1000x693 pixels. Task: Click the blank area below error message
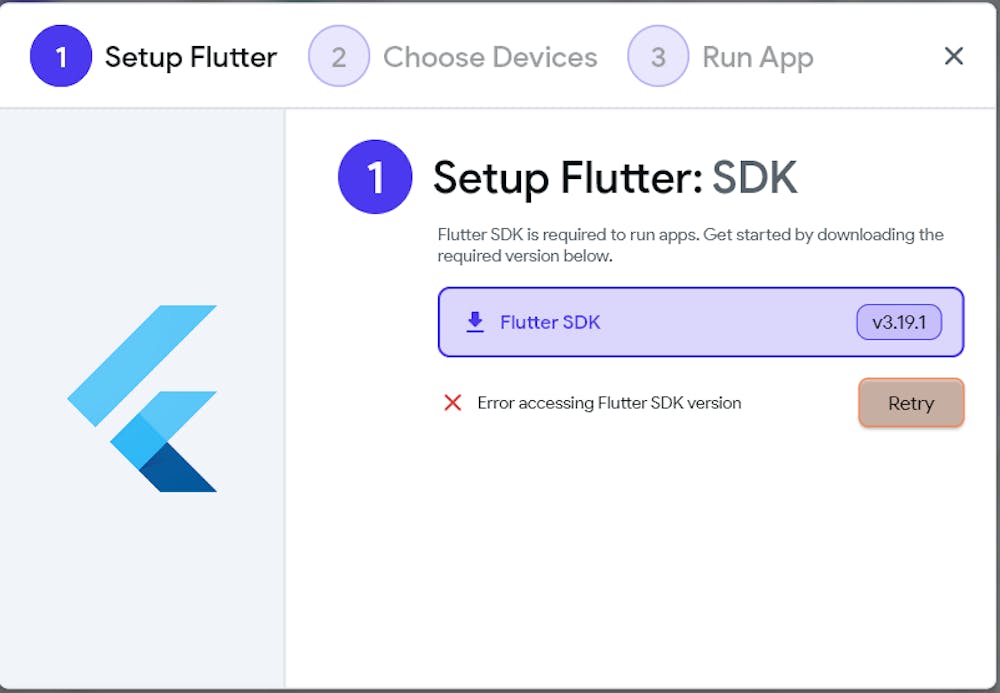click(640, 550)
